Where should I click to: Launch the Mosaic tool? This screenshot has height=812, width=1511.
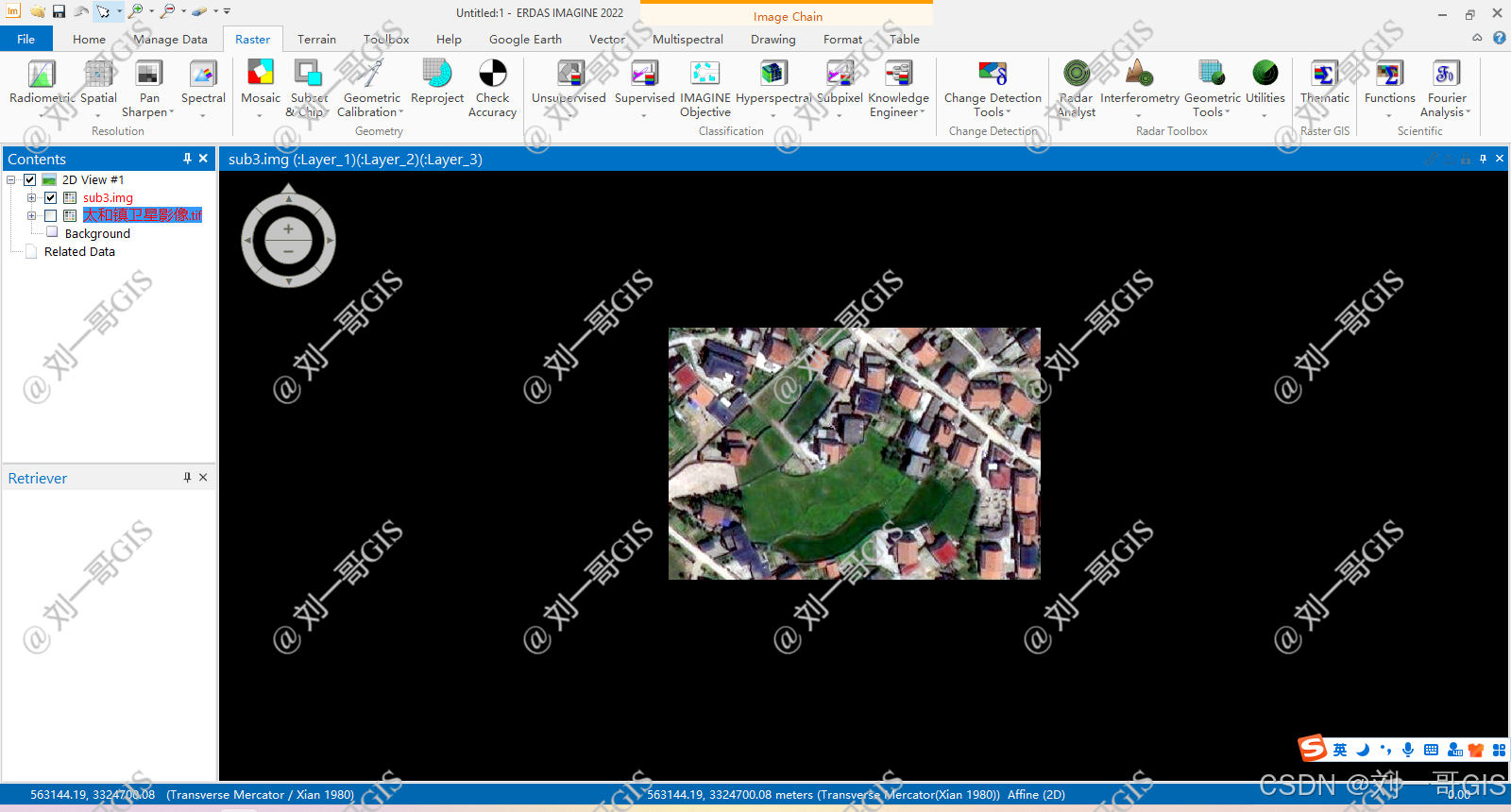pyautogui.click(x=260, y=87)
